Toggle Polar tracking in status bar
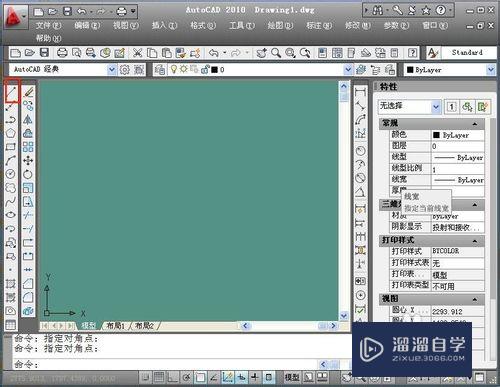Viewport: 500px width, 387px height. (x=186, y=377)
